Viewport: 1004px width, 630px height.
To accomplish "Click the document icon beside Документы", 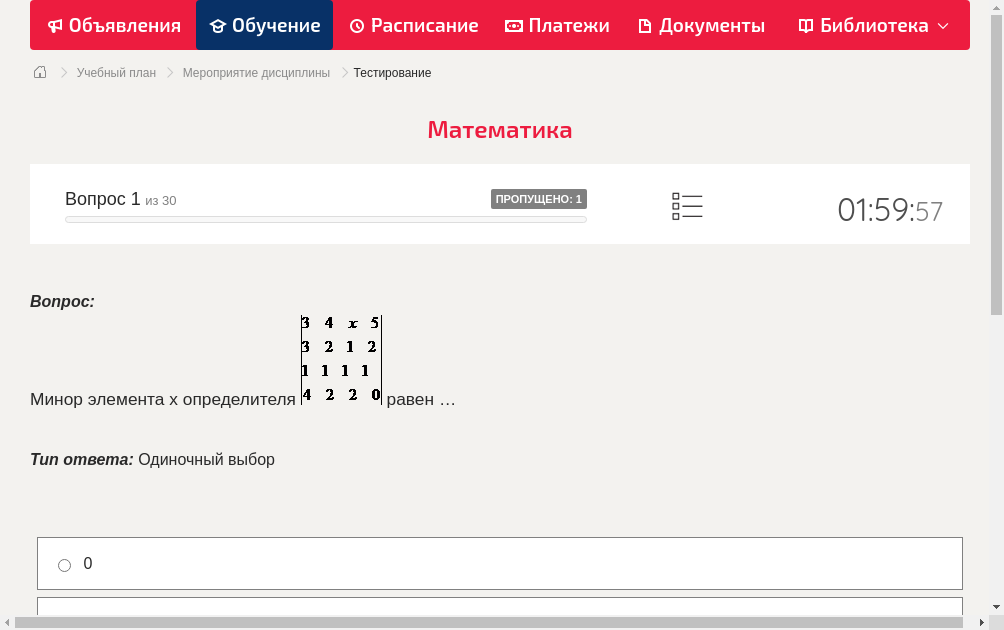I will pyautogui.click(x=646, y=25).
